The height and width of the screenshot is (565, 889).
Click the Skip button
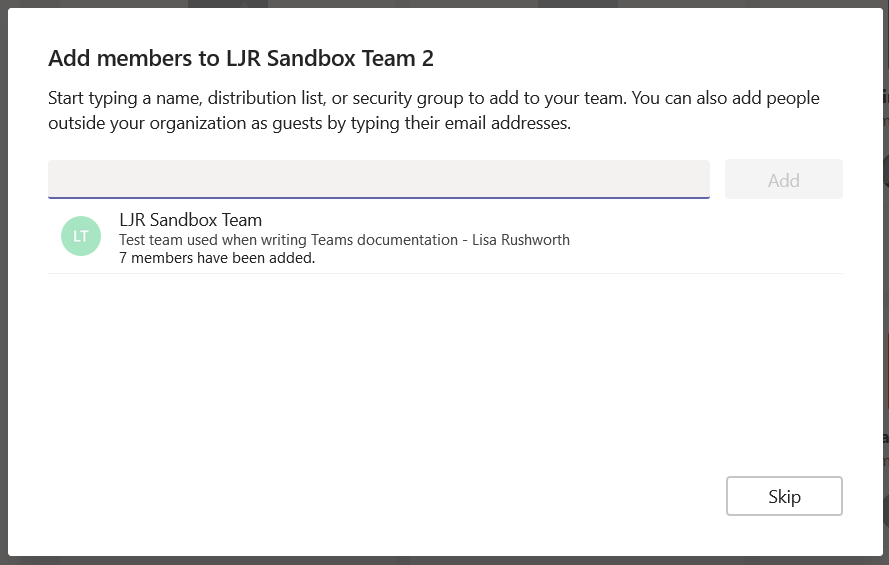(x=784, y=496)
